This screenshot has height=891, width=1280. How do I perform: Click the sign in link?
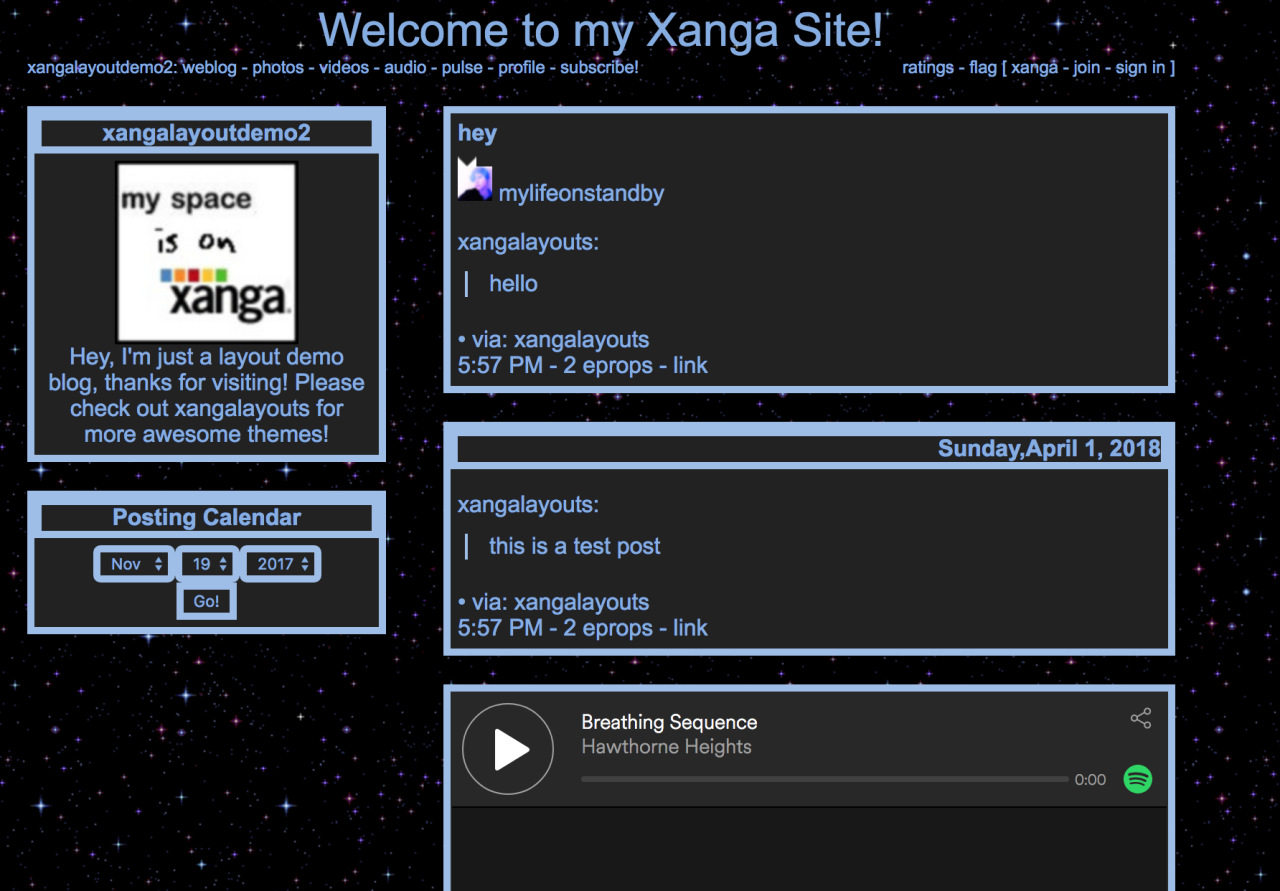(1140, 68)
